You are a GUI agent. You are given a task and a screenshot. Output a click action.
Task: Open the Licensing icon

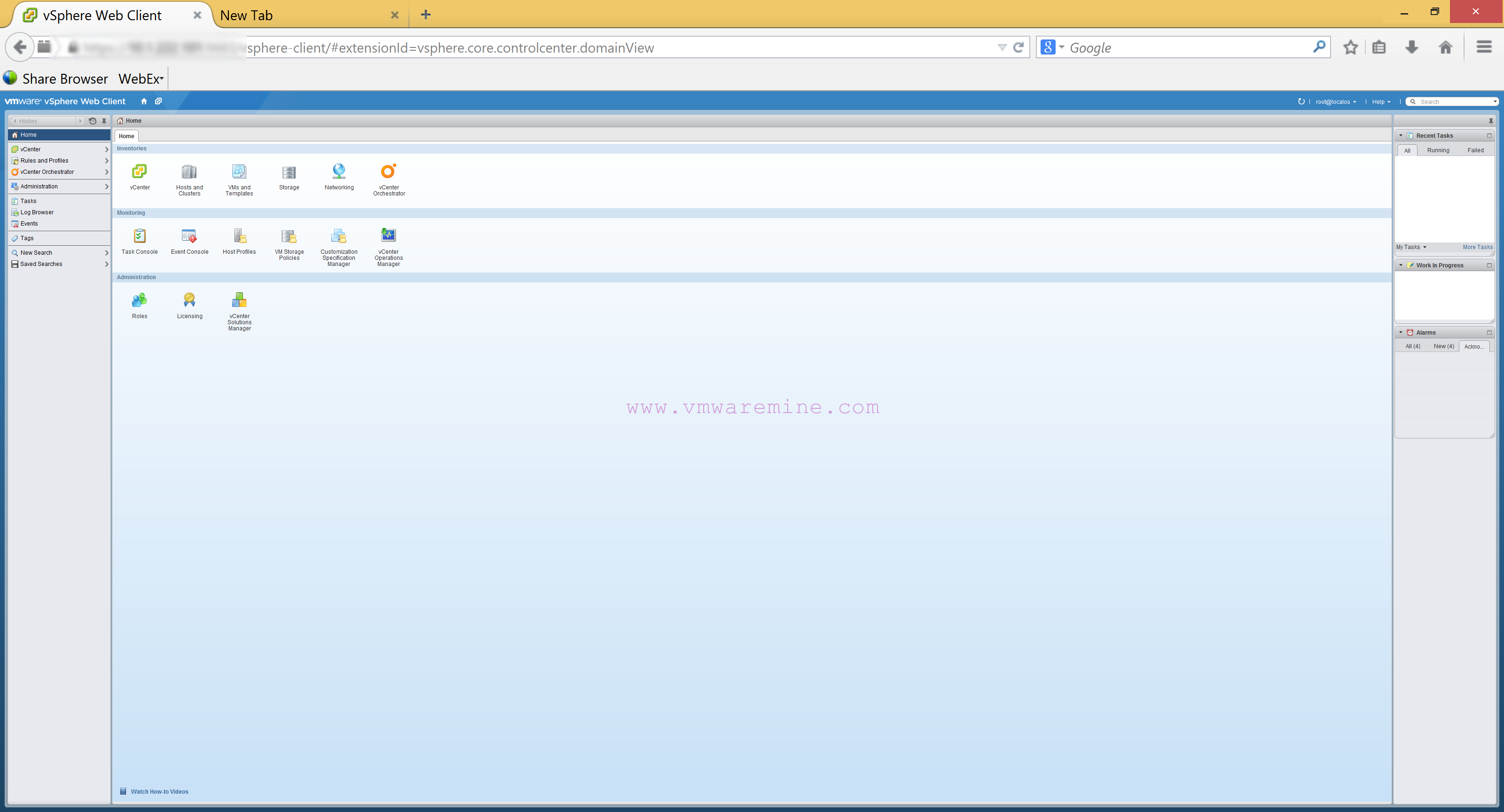[x=189, y=300]
